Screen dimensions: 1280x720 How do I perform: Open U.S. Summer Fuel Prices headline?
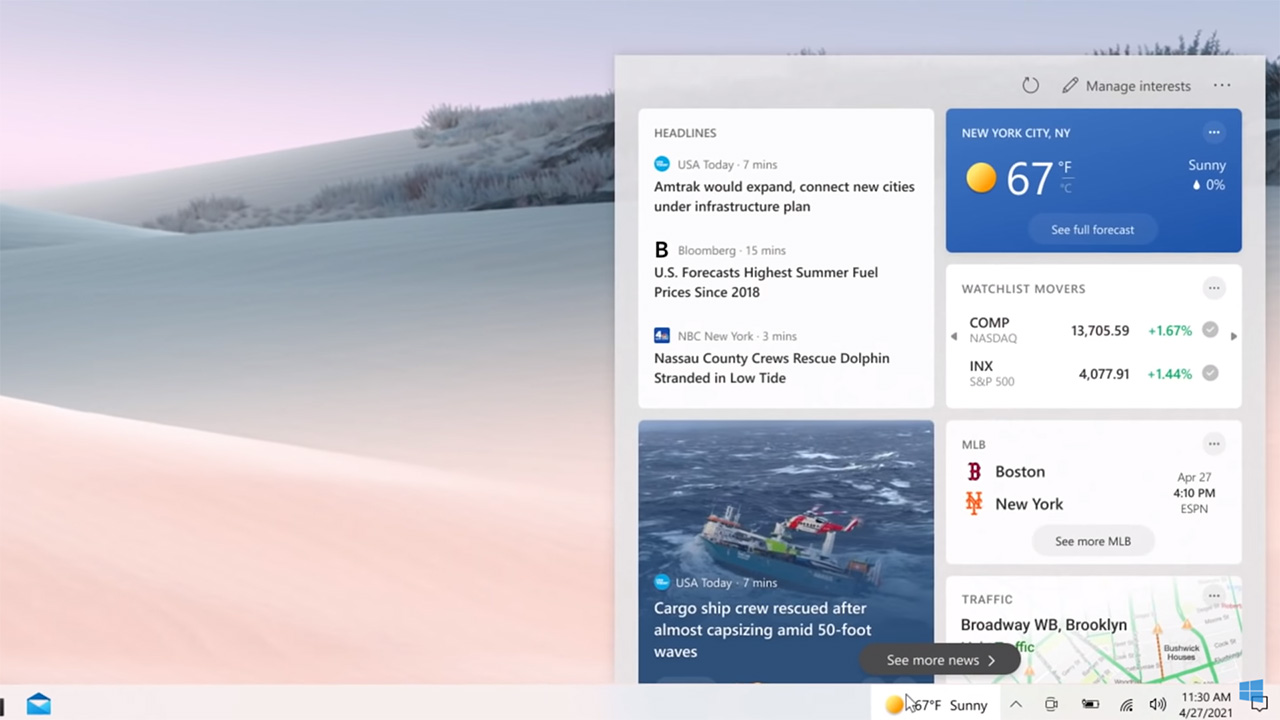766,282
